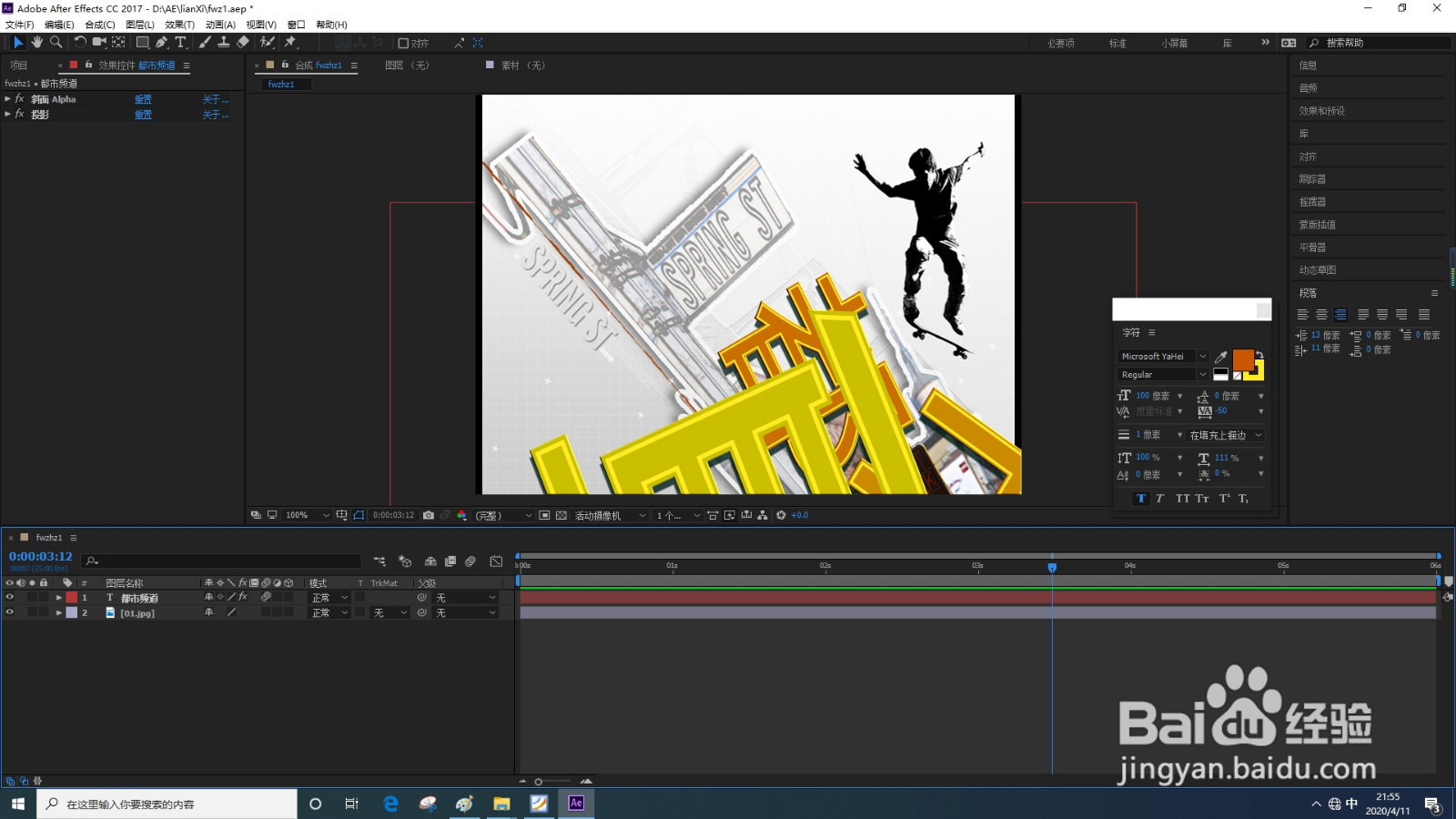Viewport: 1456px width, 819px height.
Task: Open the 效果(T) menu
Action: [179, 25]
